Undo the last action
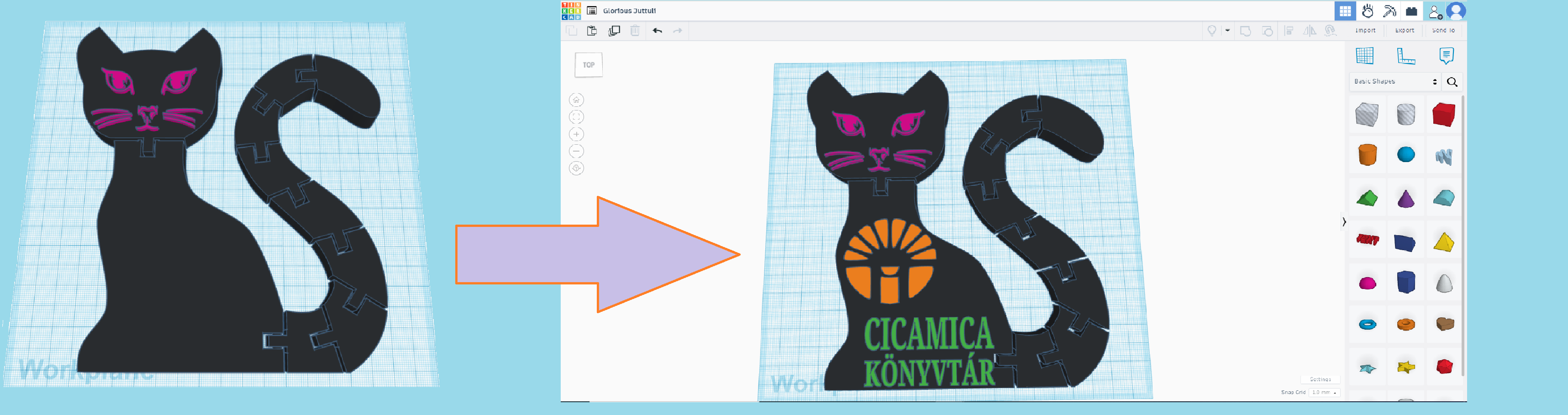This screenshot has width=1568, height=415. coord(658,31)
